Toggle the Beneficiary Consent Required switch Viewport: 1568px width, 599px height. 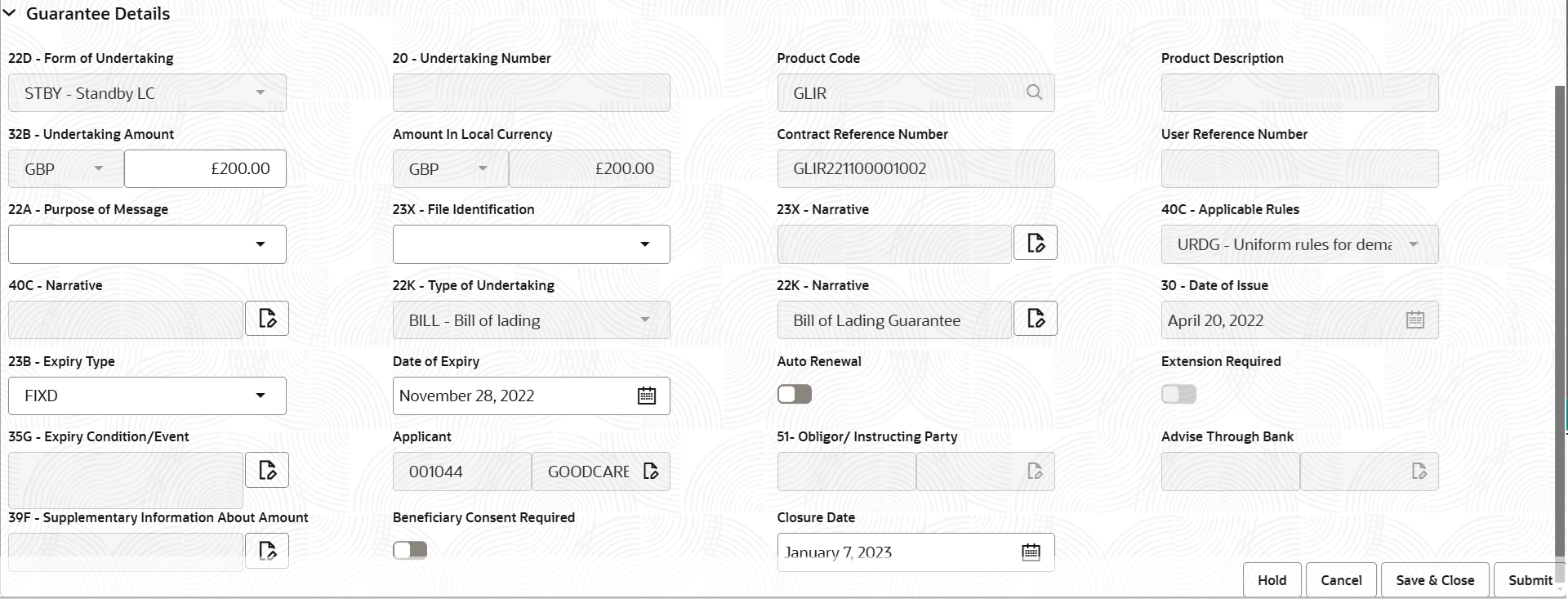click(410, 550)
